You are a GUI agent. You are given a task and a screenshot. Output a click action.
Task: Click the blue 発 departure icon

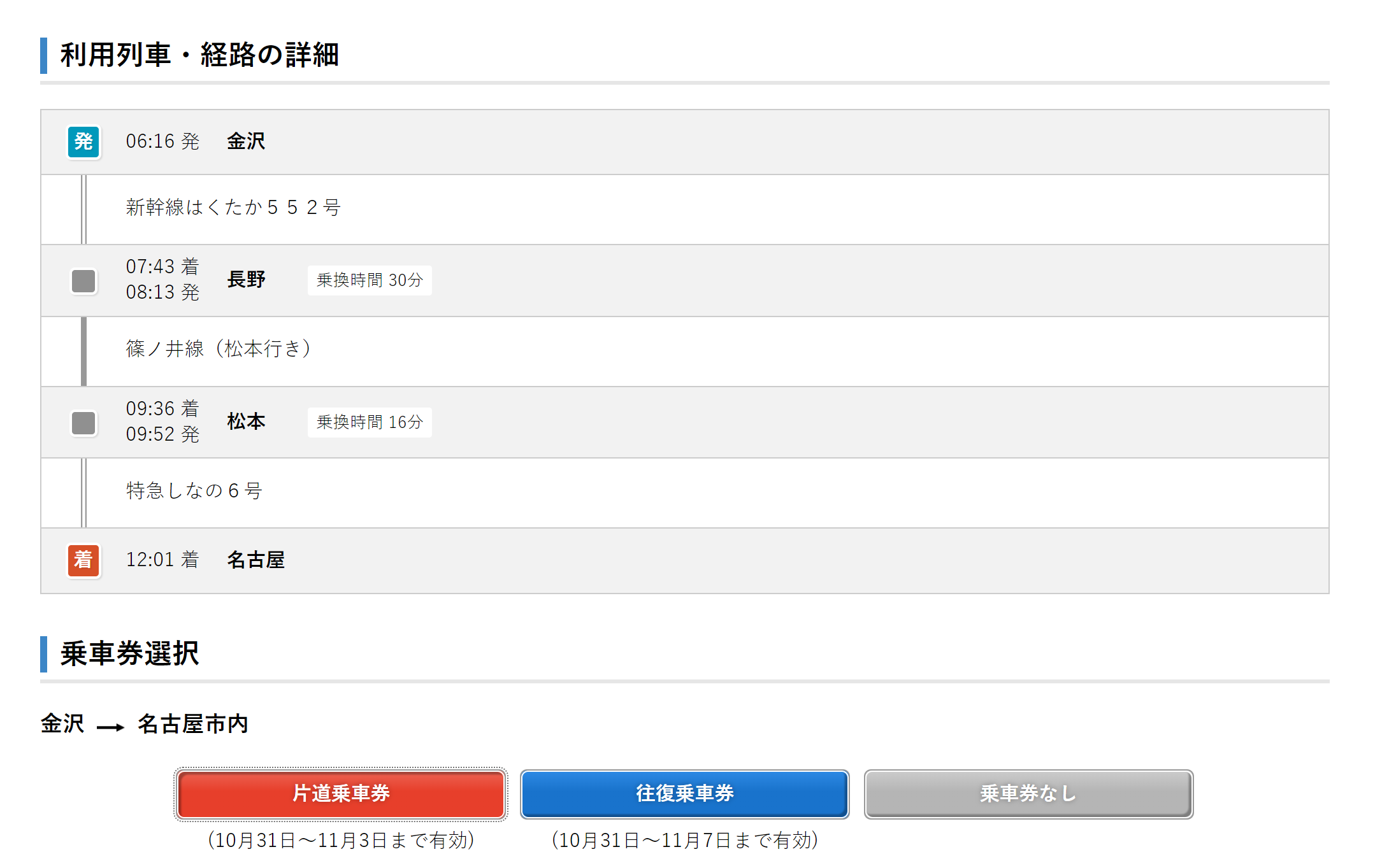pos(83,141)
